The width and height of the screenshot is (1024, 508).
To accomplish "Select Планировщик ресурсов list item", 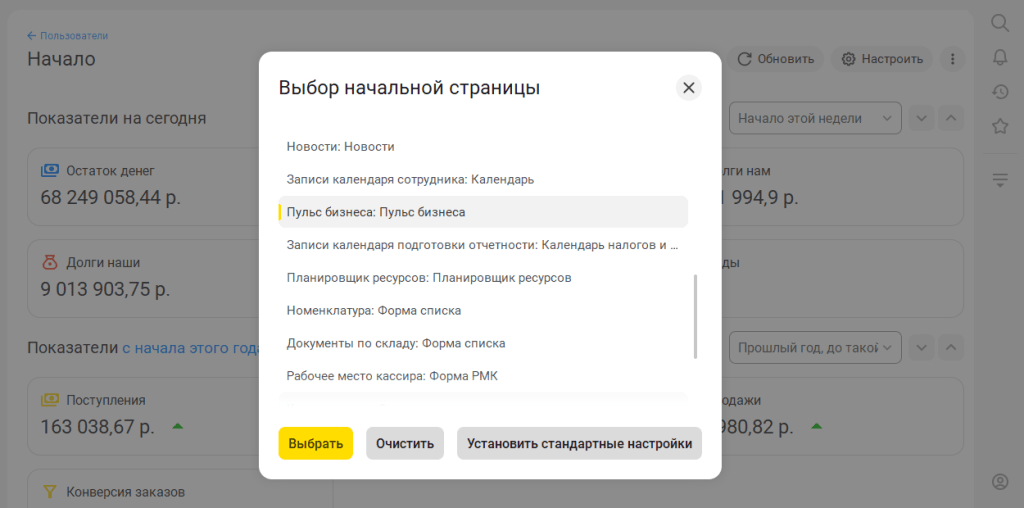I will tap(429, 278).
